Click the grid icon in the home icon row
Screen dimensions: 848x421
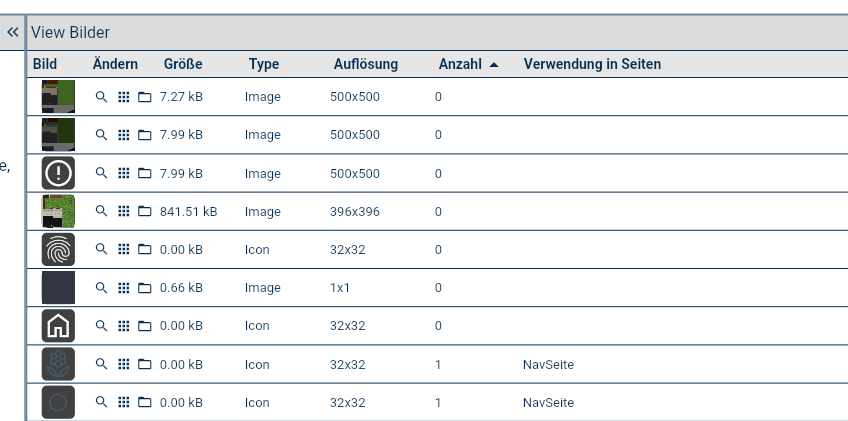click(123, 326)
